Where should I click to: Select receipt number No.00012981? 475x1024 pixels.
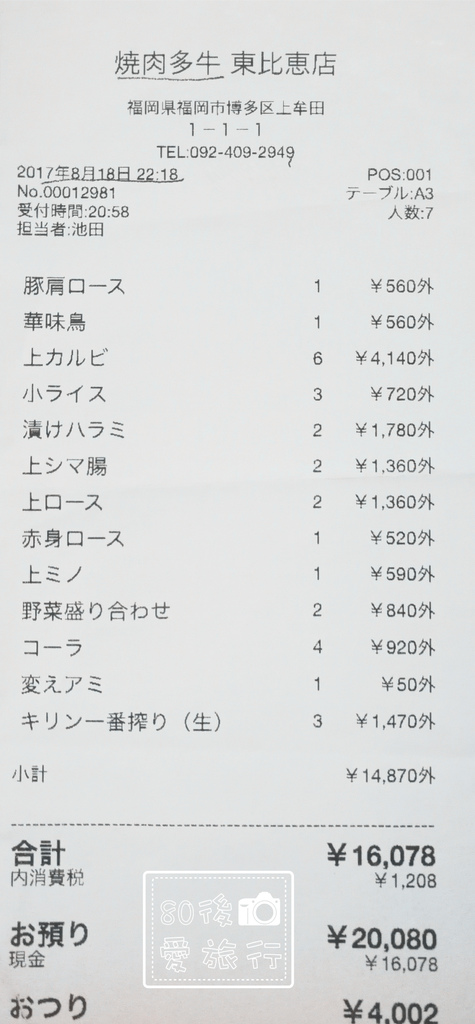point(66,193)
